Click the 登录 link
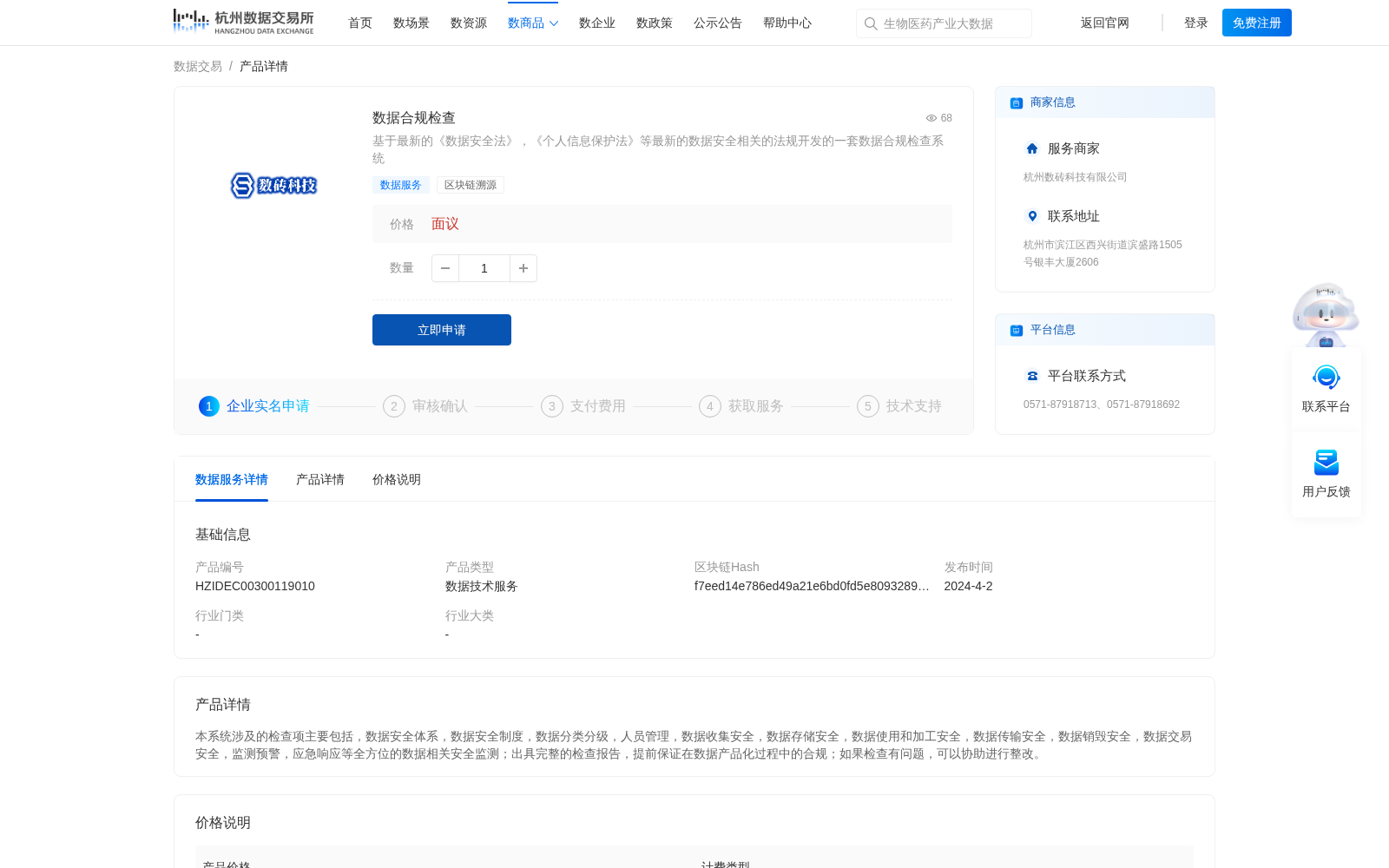 pos(1196,23)
